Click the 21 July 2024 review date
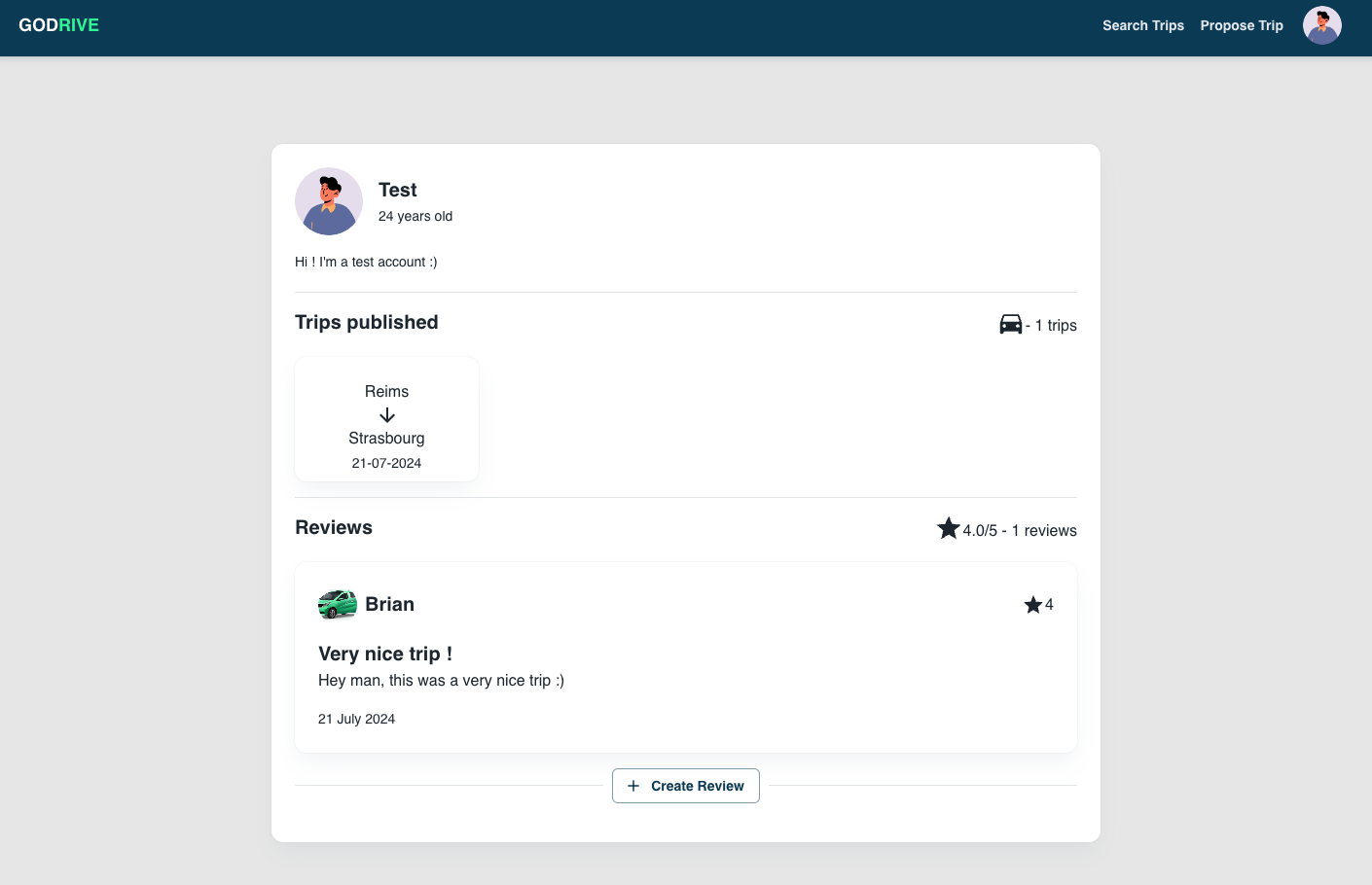 tap(356, 719)
